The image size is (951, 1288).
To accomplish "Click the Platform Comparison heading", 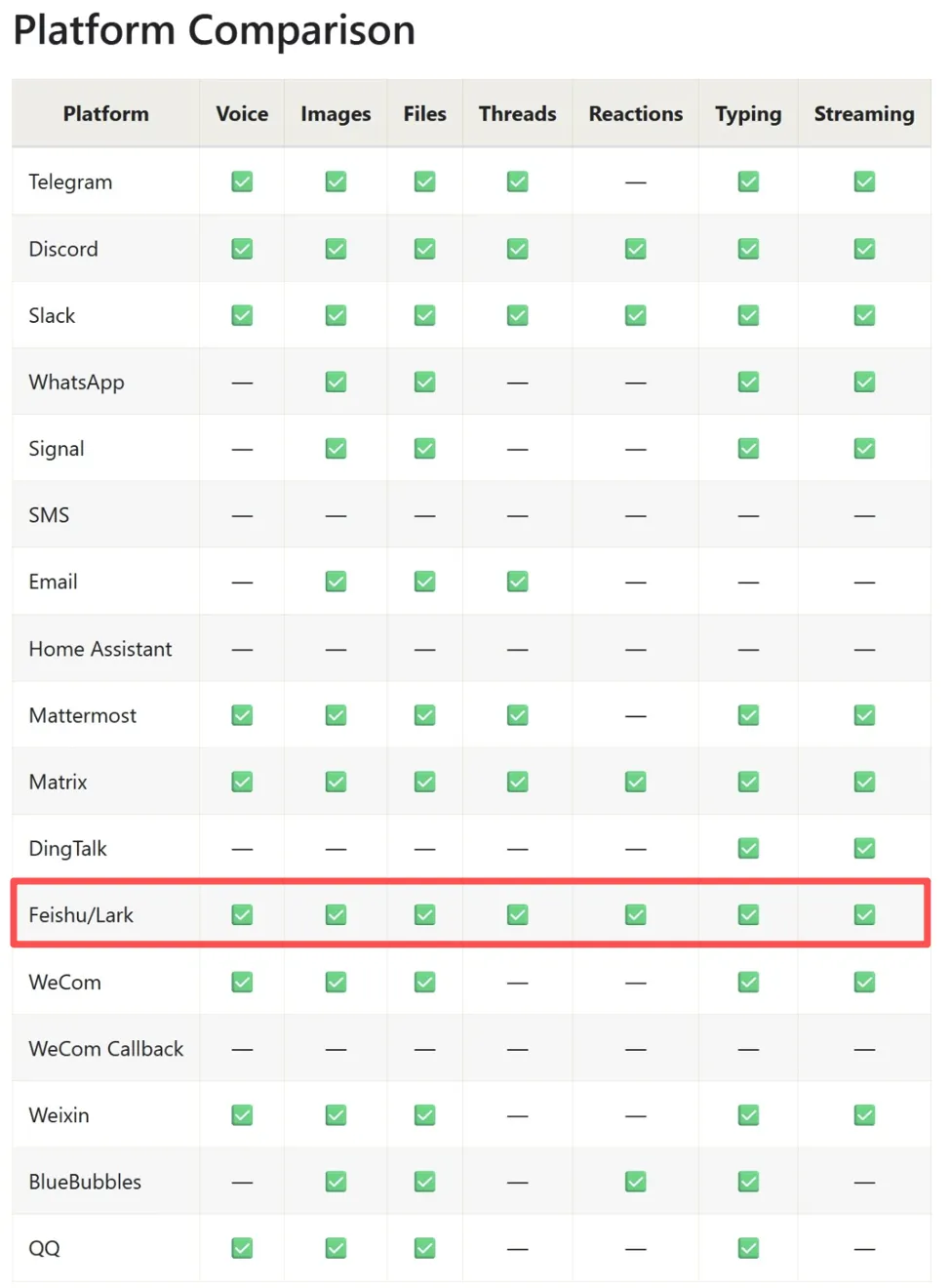I will [x=214, y=30].
